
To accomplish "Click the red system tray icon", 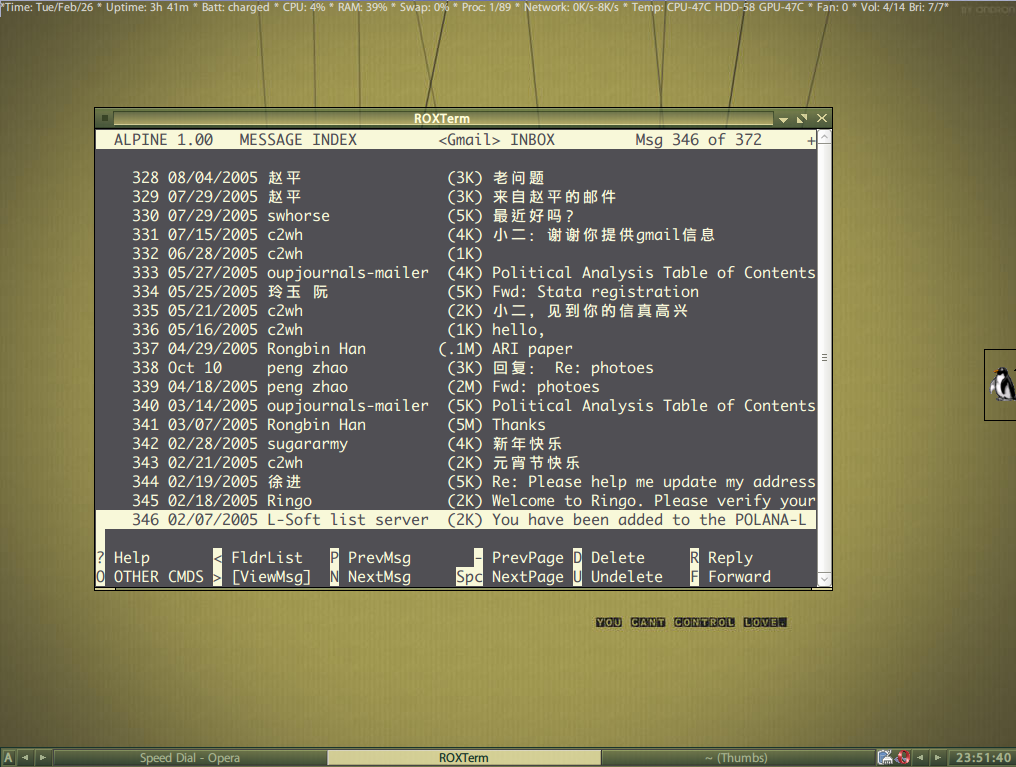I will pyautogui.click(x=903, y=757).
